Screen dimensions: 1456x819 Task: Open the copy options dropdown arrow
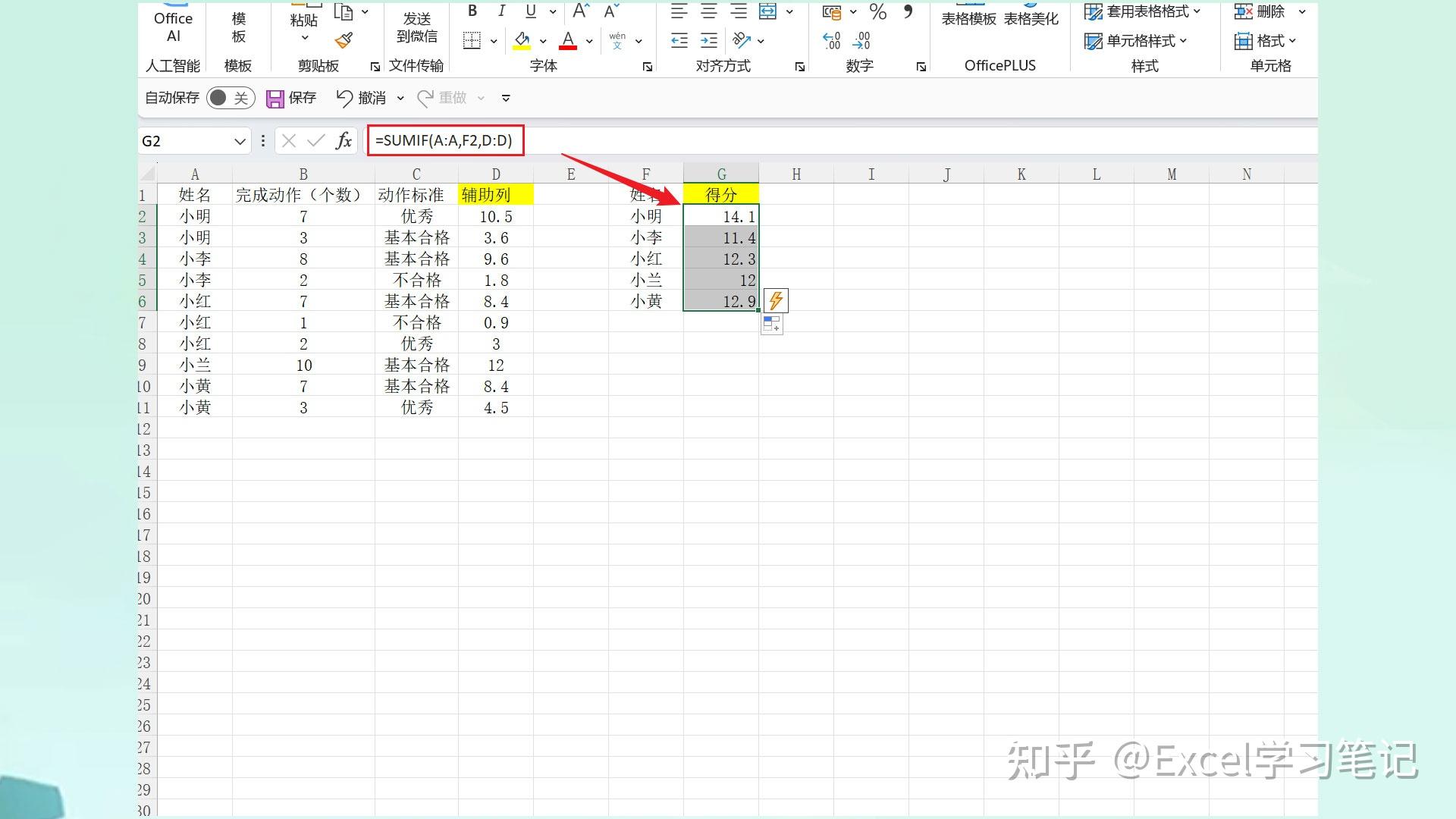click(x=365, y=11)
